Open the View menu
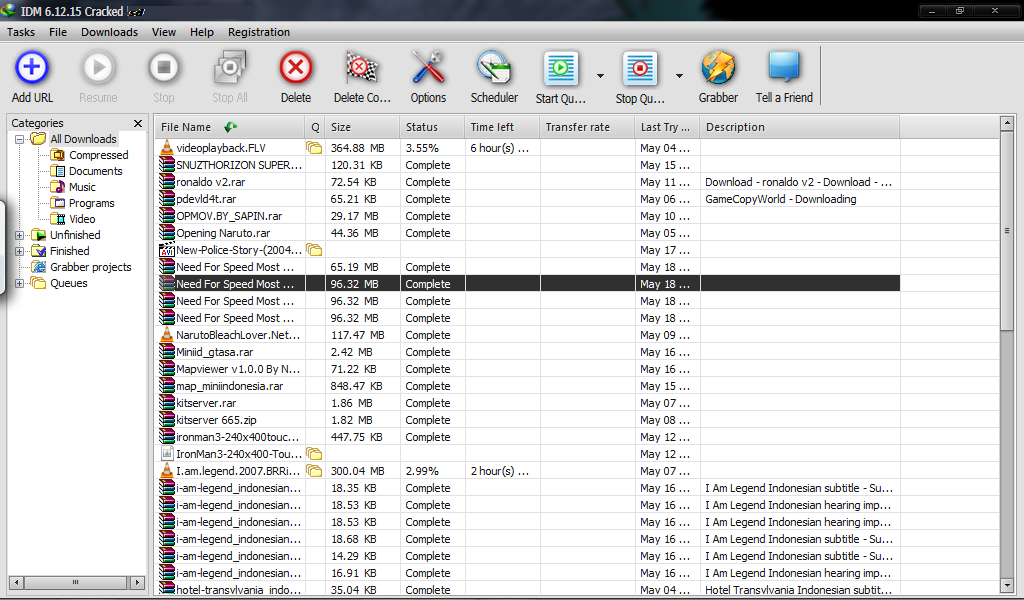The image size is (1024, 600). tap(163, 32)
